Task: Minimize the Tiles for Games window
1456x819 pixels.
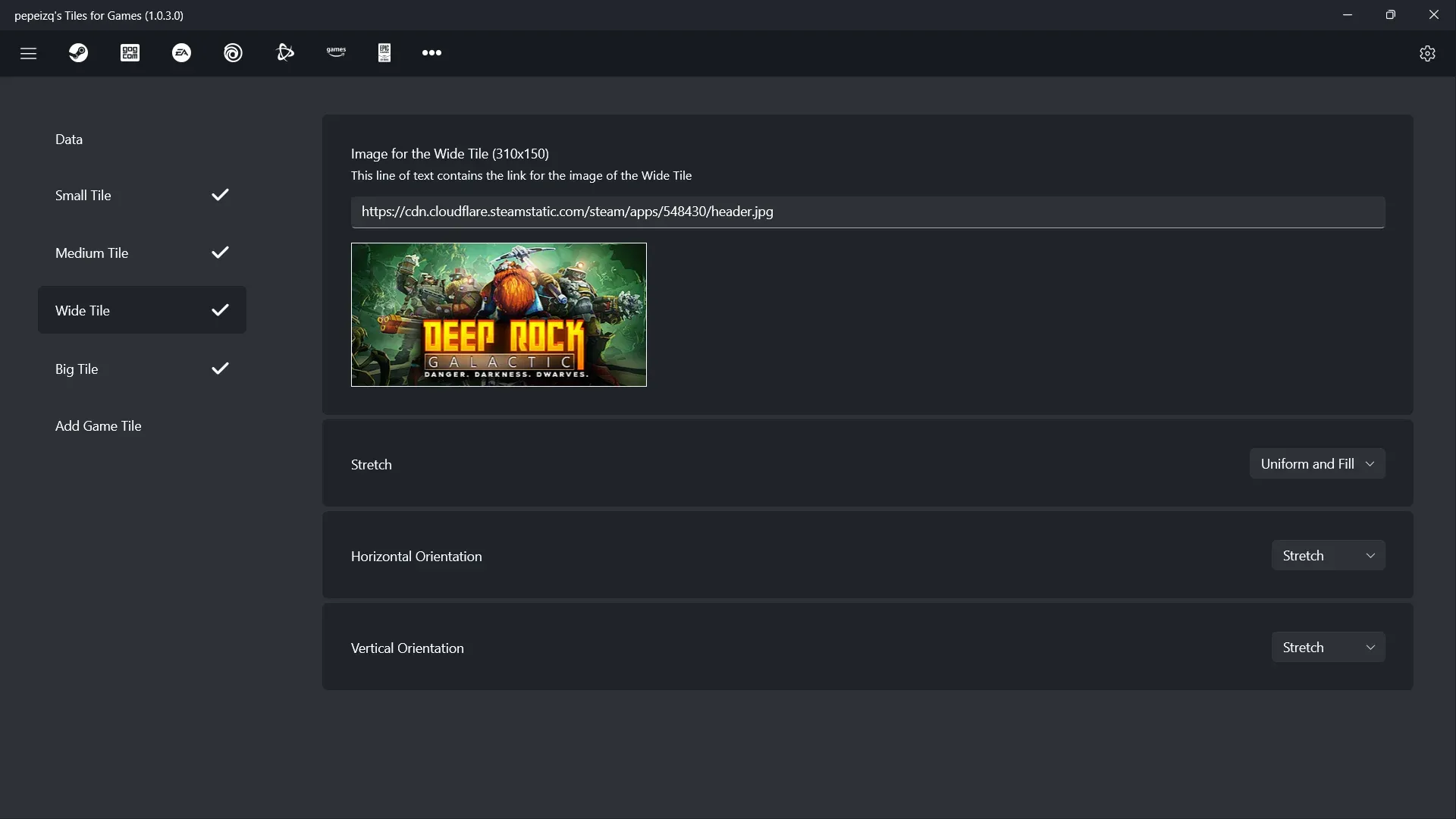Action: (1348, 14)
